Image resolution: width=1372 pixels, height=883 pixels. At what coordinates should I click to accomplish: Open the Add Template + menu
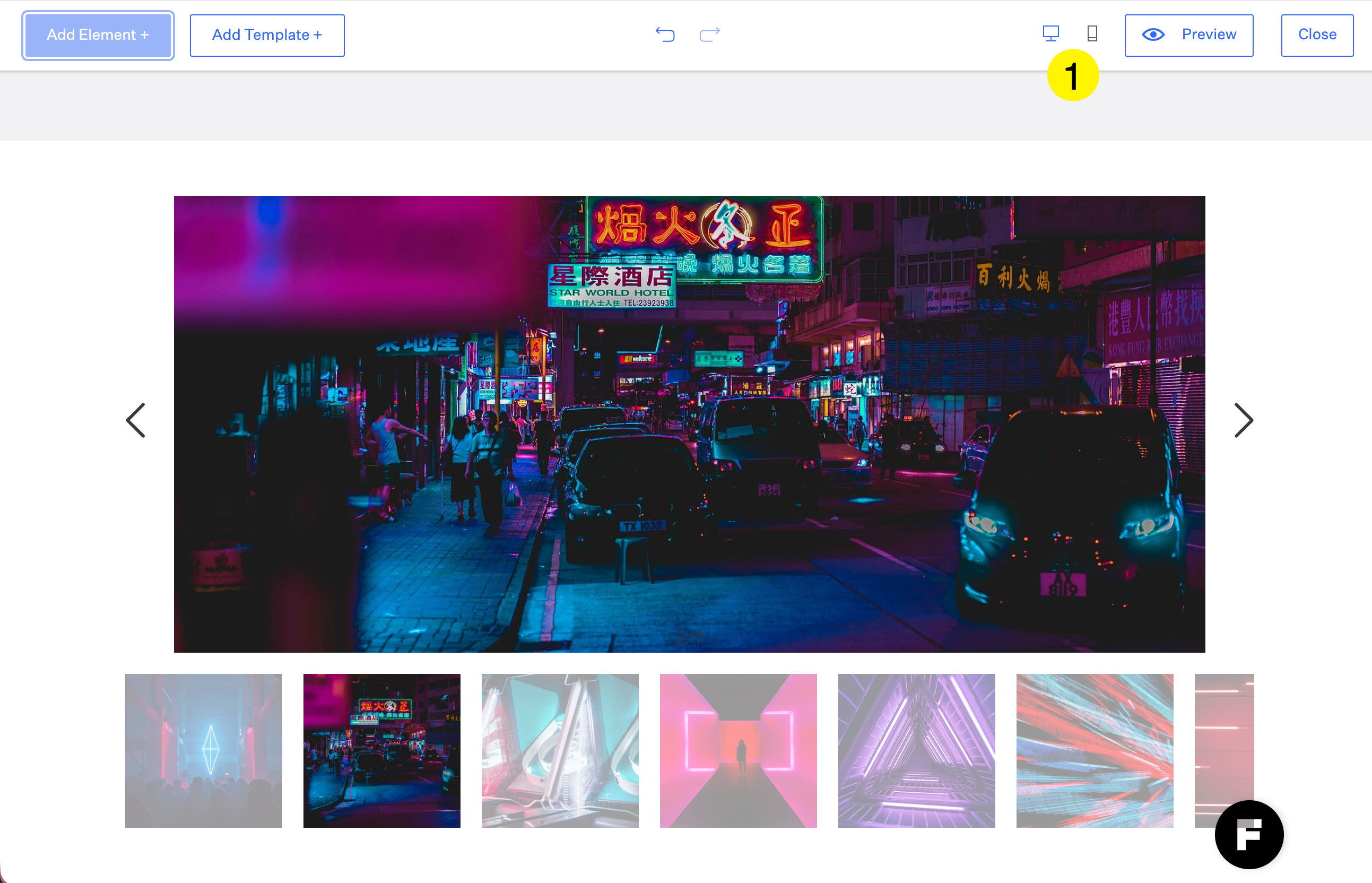point(267,35)
